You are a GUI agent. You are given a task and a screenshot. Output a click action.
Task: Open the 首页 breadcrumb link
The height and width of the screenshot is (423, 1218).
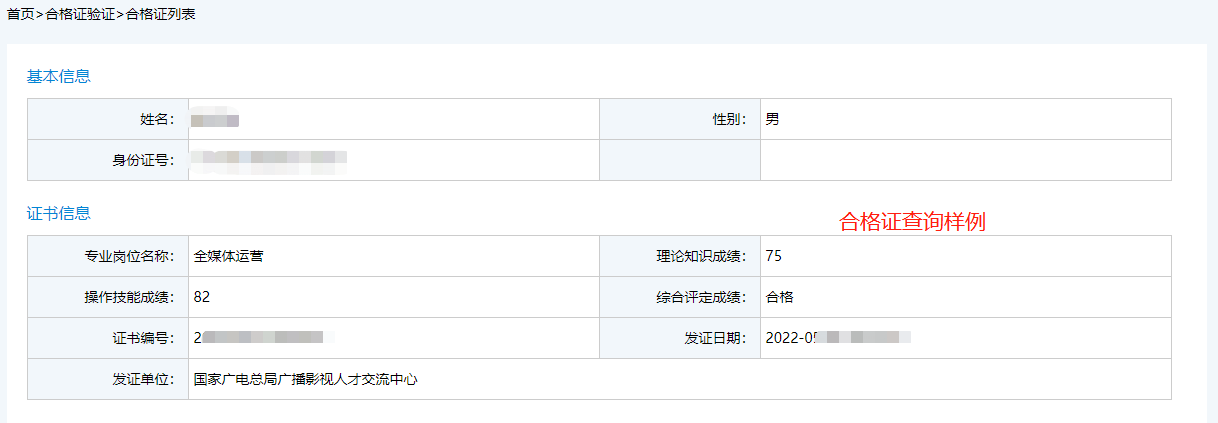[x=20, y=15]
